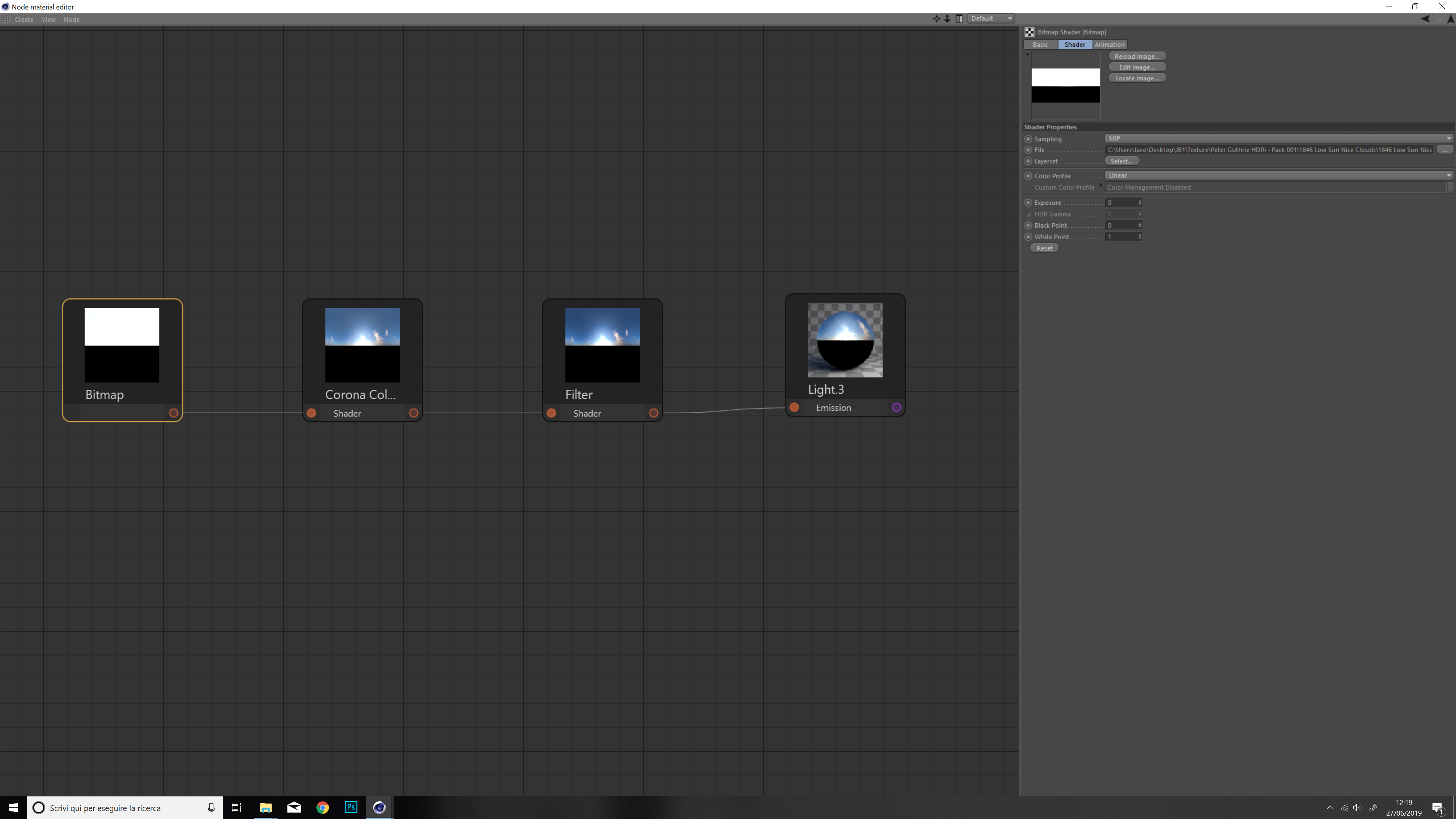Toggle the Exposure keyframe circle
The image size is (1456, 819).
click(x=1028, y=203)
